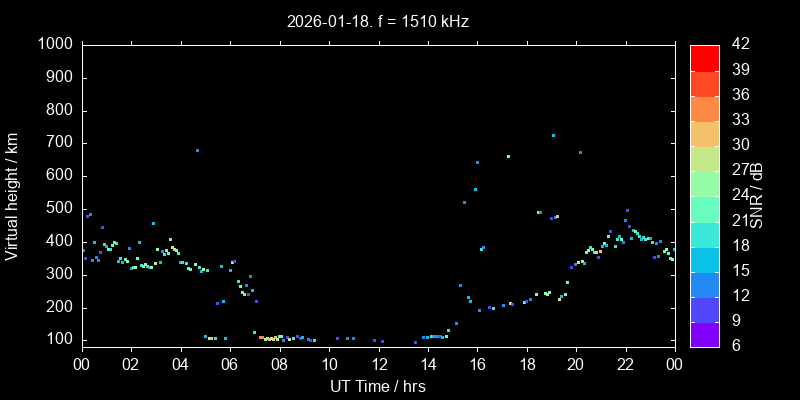Viewport: 800px width, 400px height.
Task: Click the 'Virtual height / km' axis label
Action: coord(12,196)
